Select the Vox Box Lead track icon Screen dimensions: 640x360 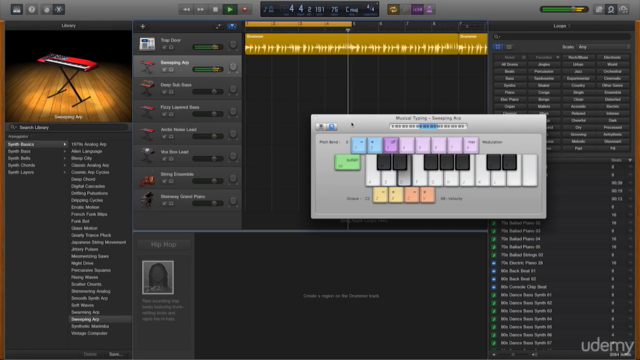pos(147,155)
